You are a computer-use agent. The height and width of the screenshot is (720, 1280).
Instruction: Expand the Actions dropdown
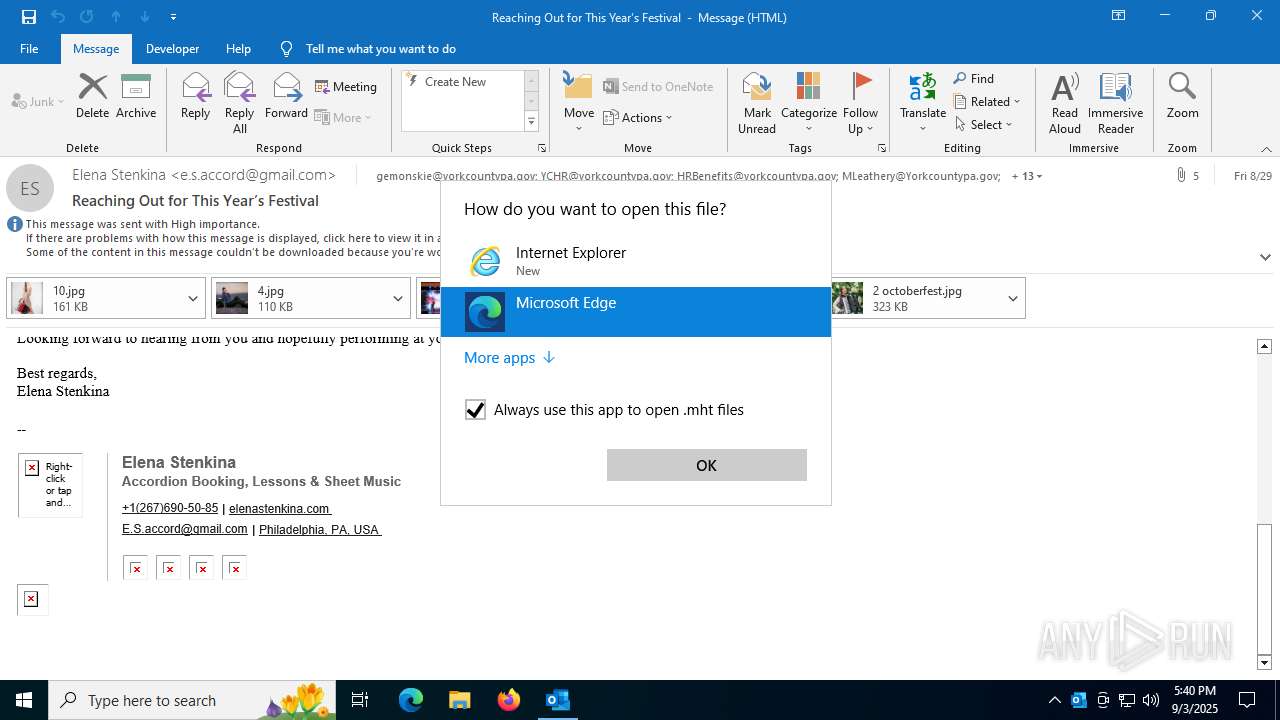click(638, 117)
